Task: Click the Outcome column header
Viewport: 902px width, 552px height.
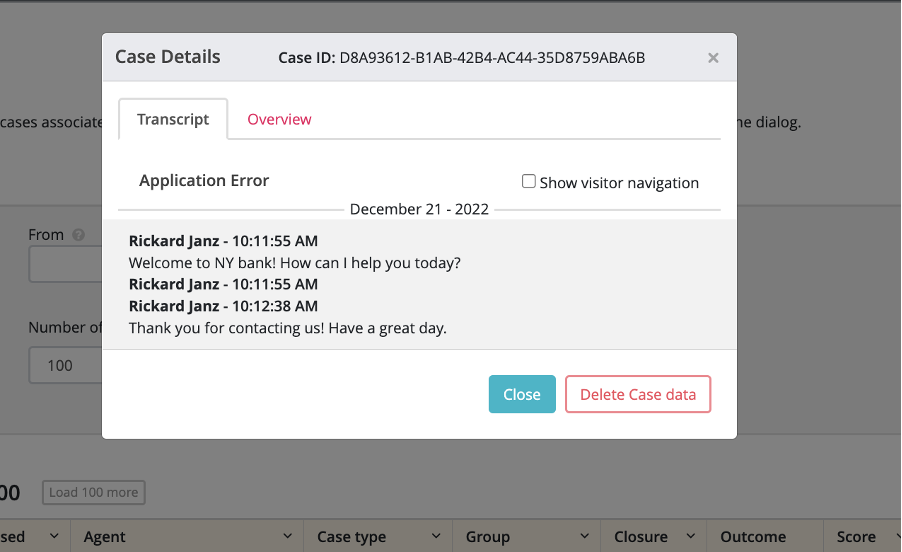Action: [x=753, y=537]
